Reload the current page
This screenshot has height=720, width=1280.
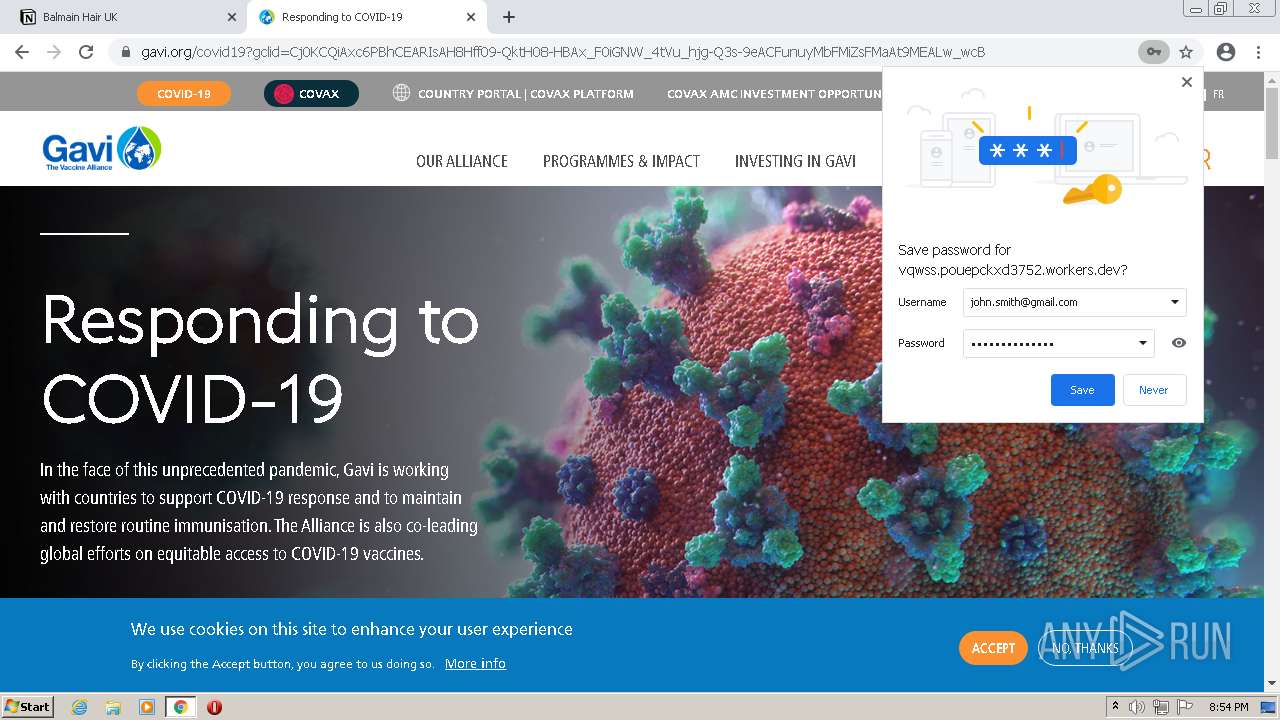(86, 52)
